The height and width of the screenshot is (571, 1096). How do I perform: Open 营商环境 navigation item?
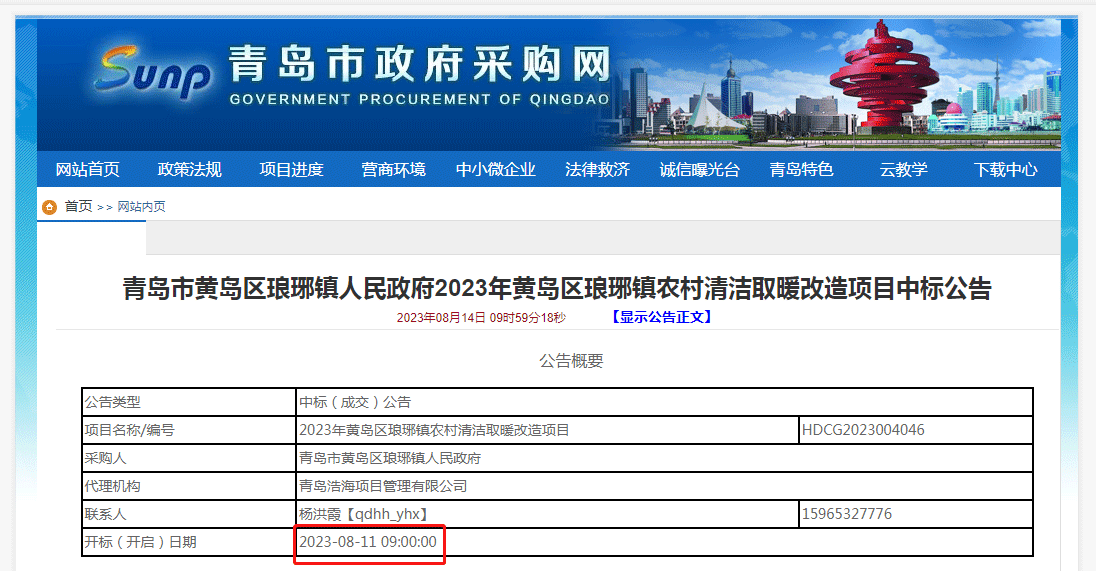point(394,169)
